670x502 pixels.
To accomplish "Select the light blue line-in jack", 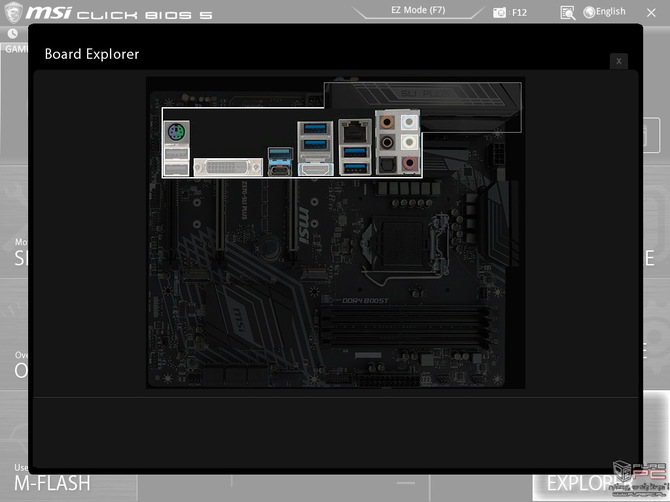I will [409, 123].
